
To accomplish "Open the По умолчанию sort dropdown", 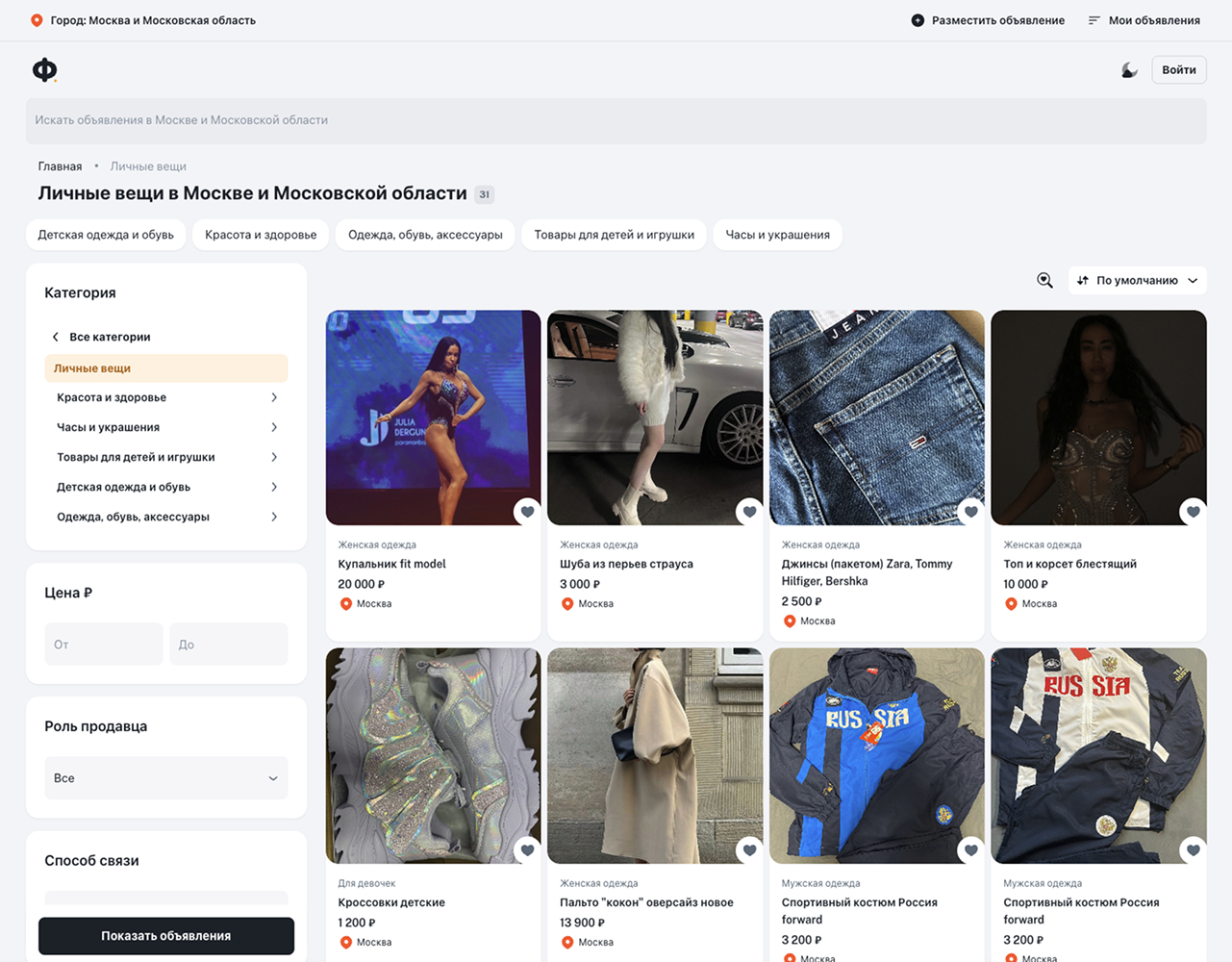I will tap(1137, 280).
